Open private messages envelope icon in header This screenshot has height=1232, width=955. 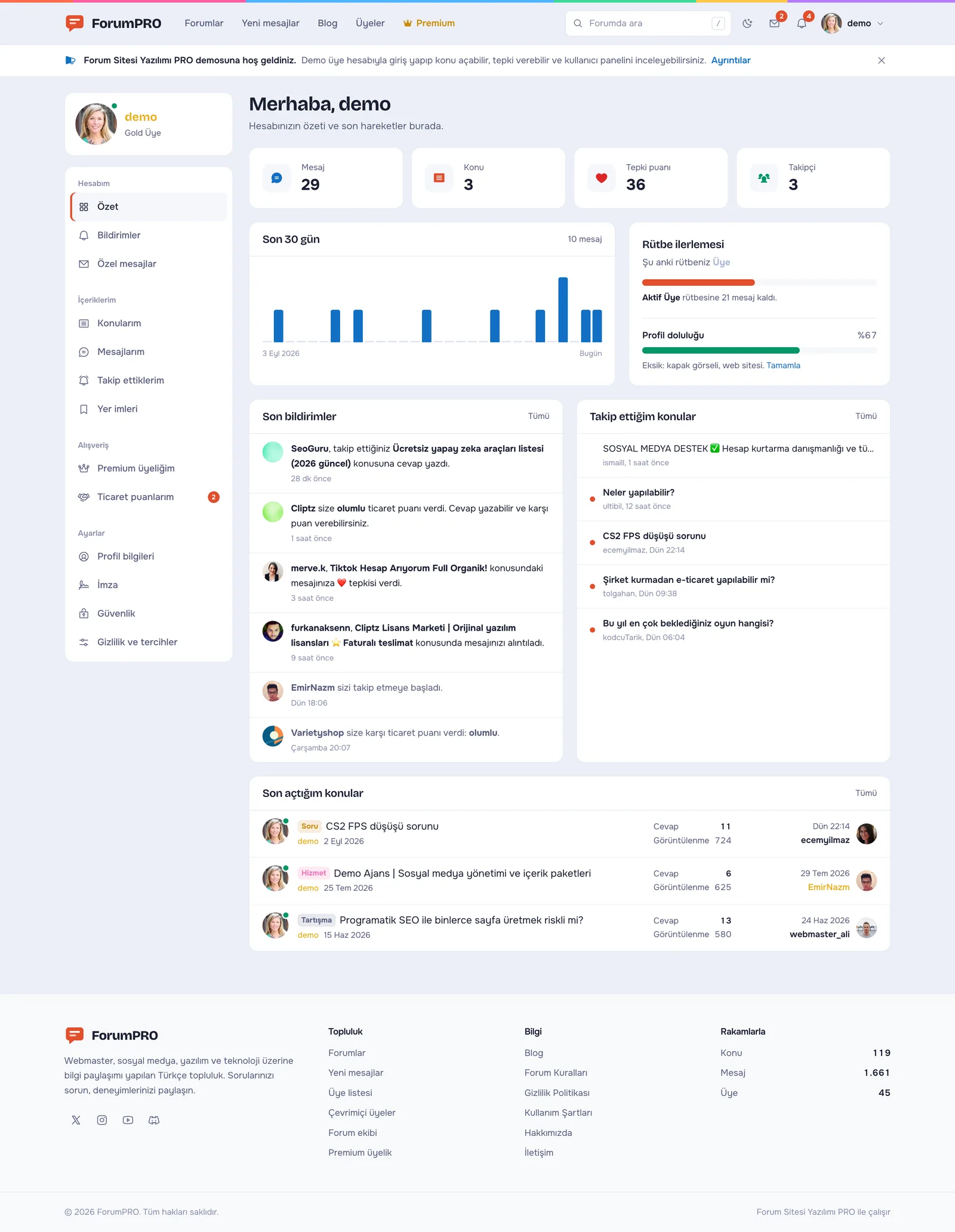click(x=774, y=23)
